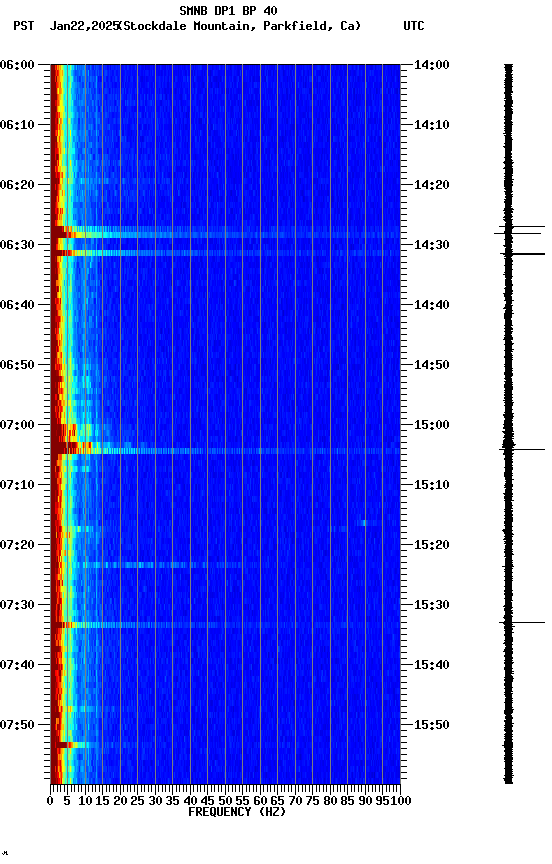Click "Stockdale Mountain, Parkfield, Ca" location text
This screenshot has height=864, width=552.
pos(240,26)
